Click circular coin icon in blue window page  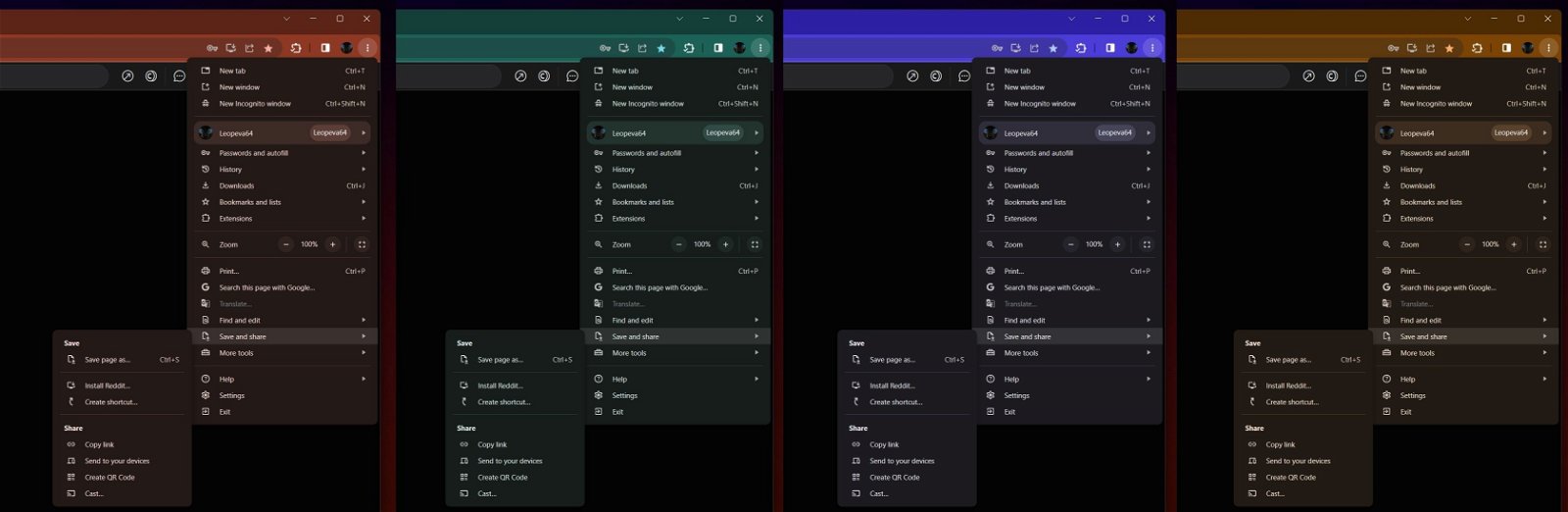pos(936,76)
